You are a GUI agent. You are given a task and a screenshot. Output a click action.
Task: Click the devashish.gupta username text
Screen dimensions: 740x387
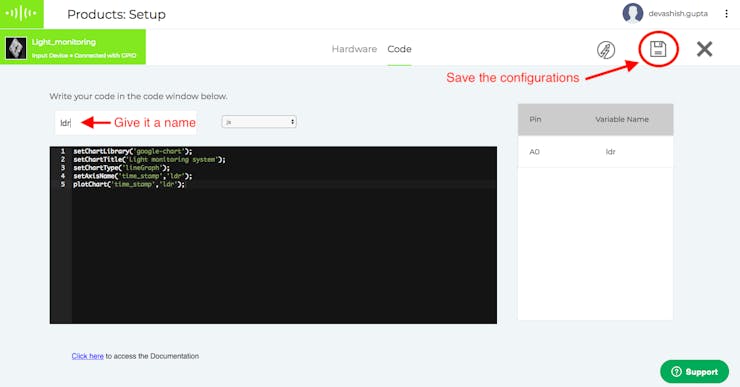[678, 14]
